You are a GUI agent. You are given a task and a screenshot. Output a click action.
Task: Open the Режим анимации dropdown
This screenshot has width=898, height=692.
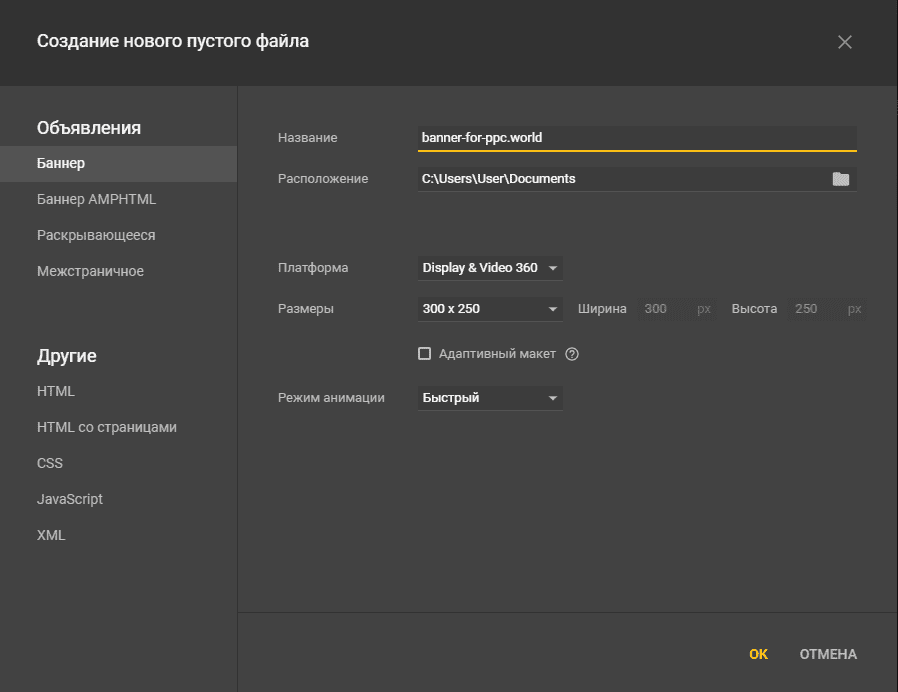(490, 398)
